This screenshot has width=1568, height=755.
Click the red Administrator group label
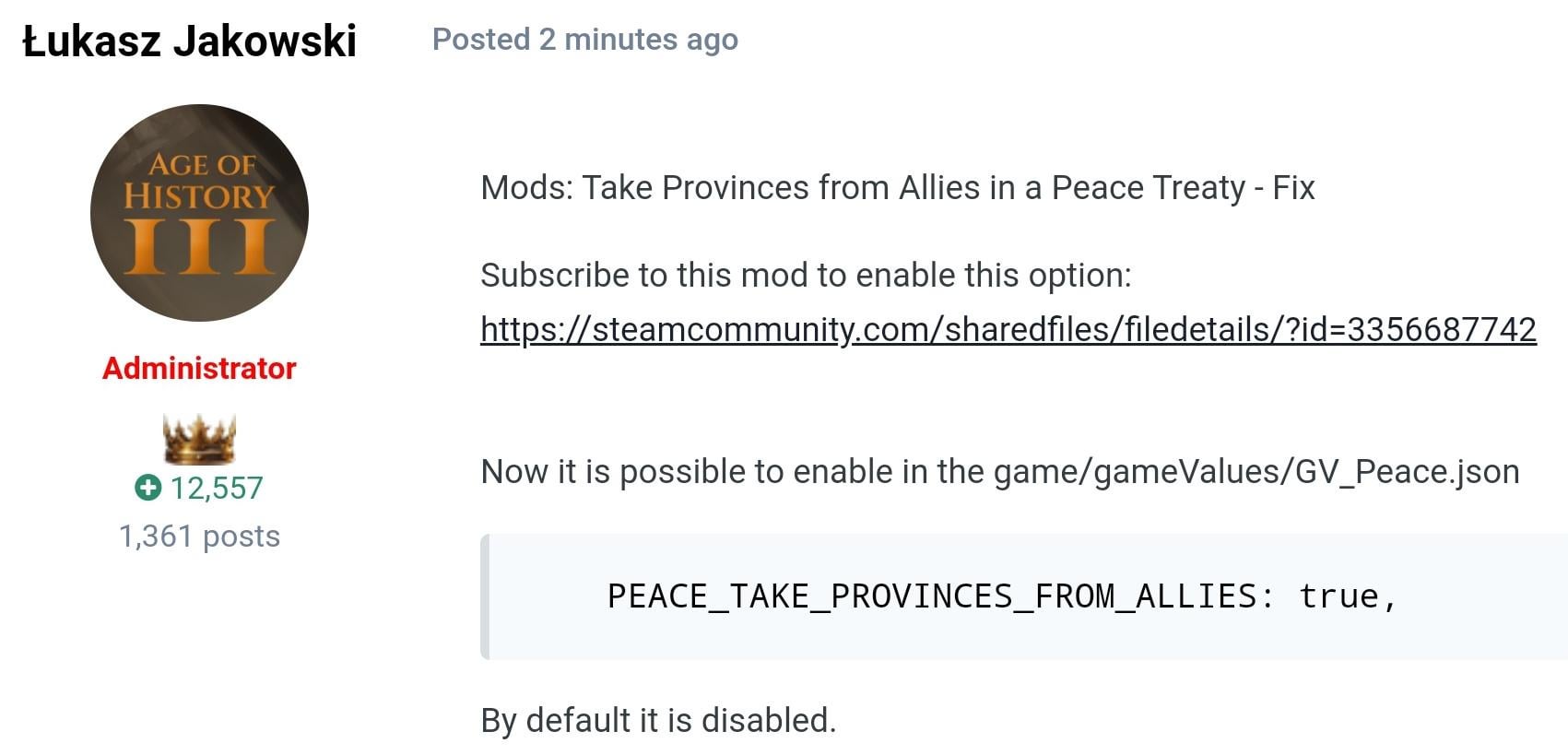click(199, 368)
